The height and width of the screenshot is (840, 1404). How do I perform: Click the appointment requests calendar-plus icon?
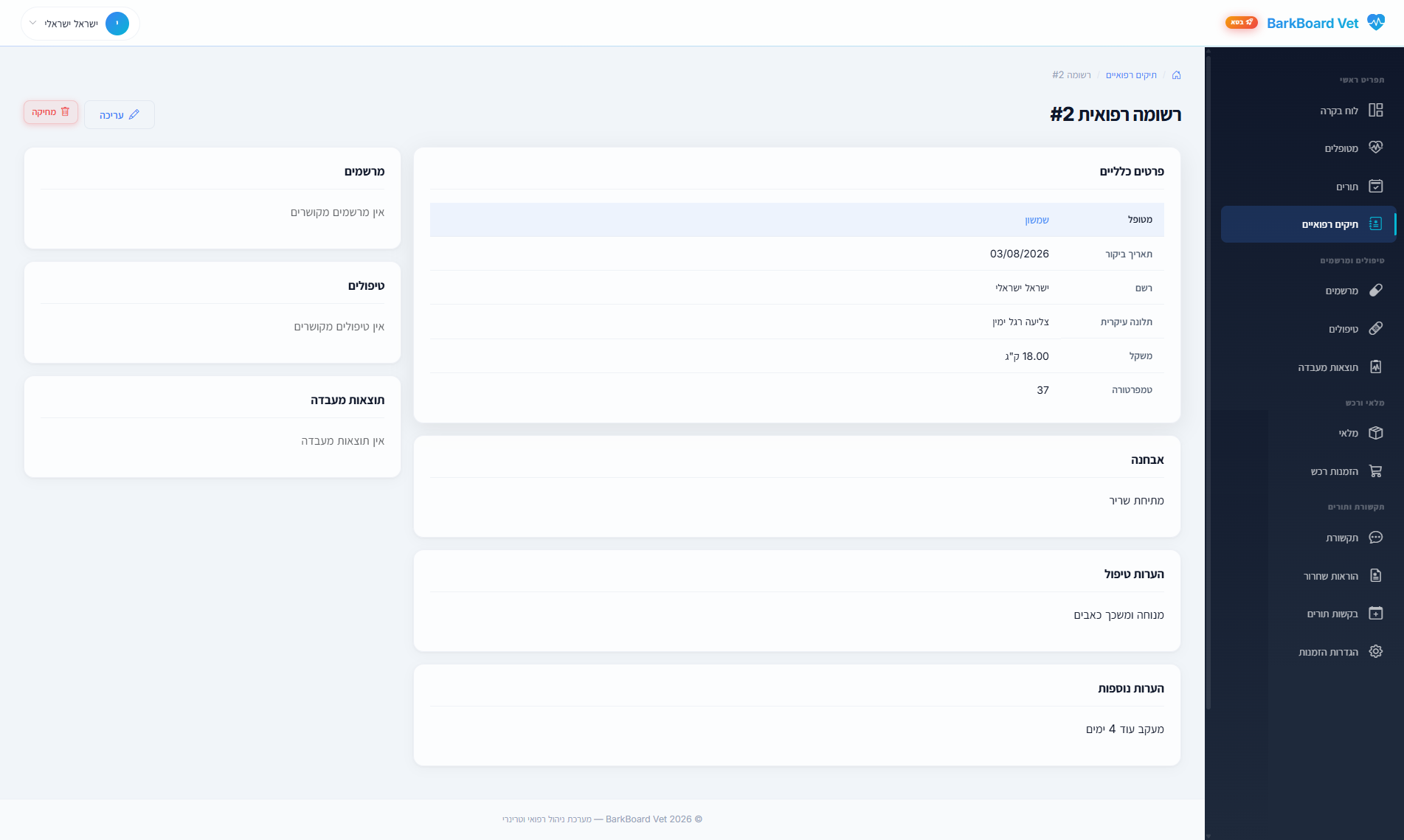click(x=1375, y=614)
